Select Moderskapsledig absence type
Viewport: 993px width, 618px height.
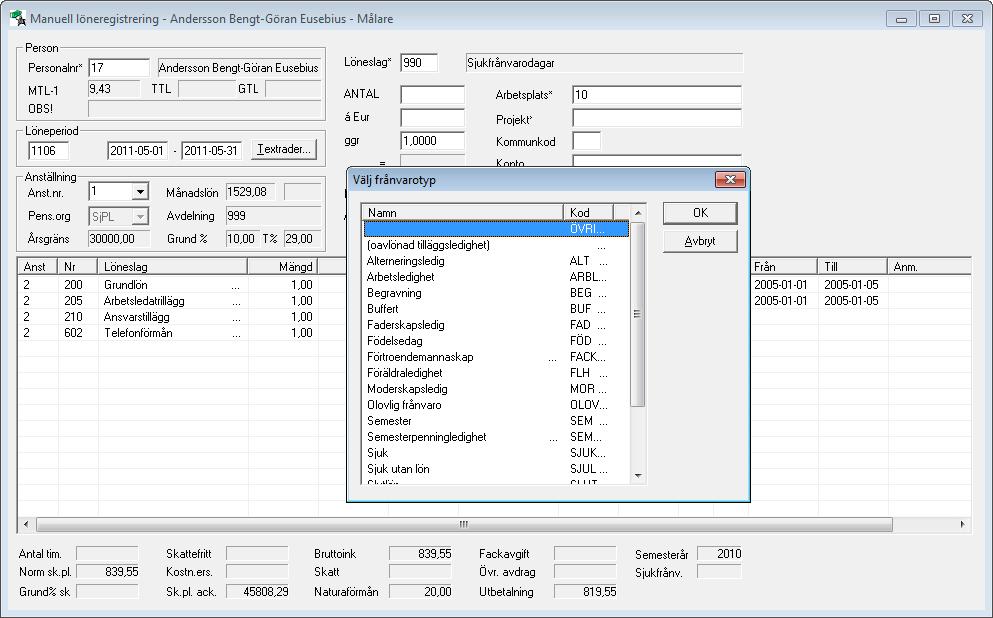click(496, 389)
